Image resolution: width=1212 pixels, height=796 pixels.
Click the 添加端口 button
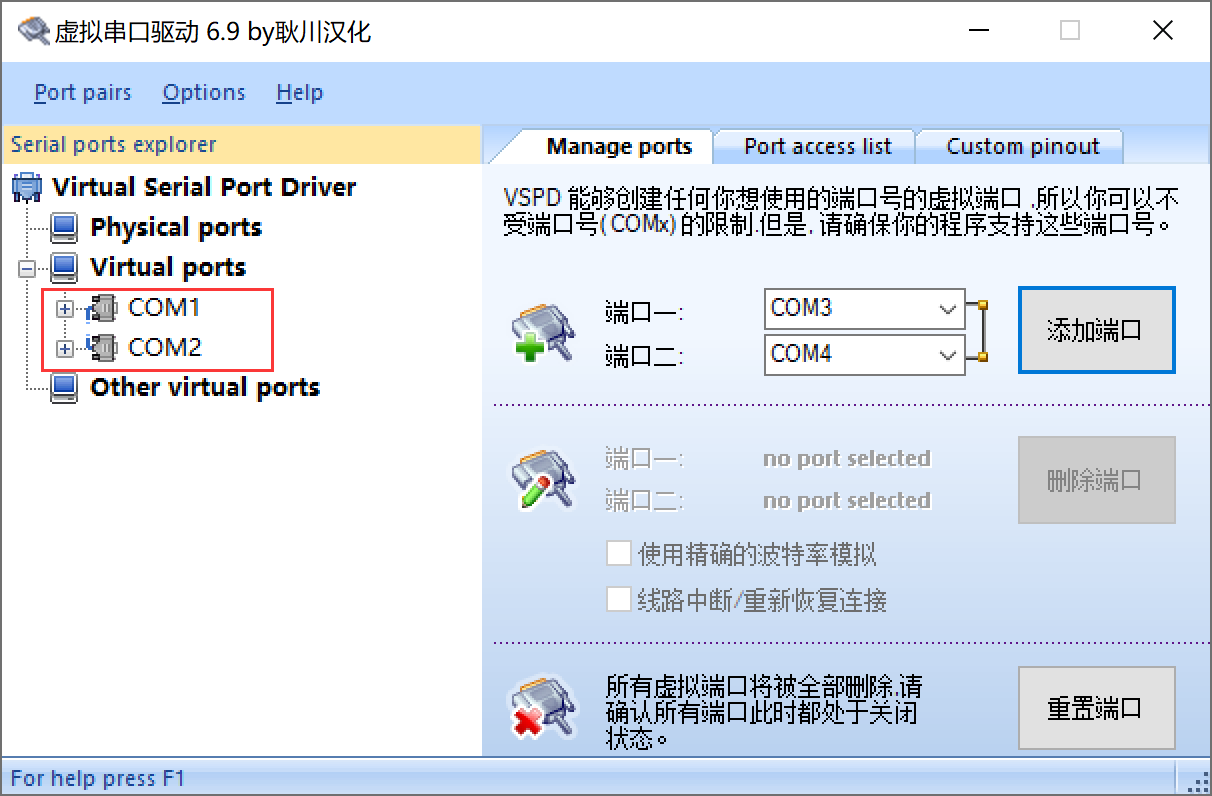click(x=1095, y=331)
